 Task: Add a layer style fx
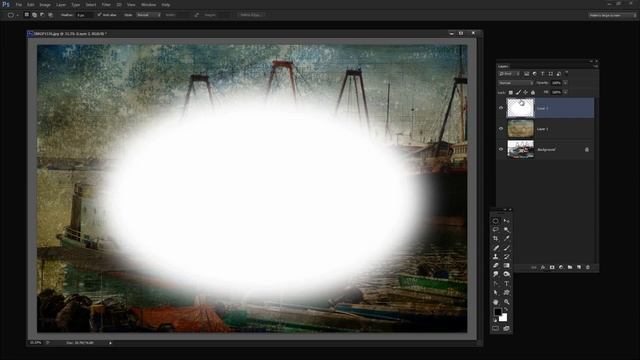click(x=543, y=267)
